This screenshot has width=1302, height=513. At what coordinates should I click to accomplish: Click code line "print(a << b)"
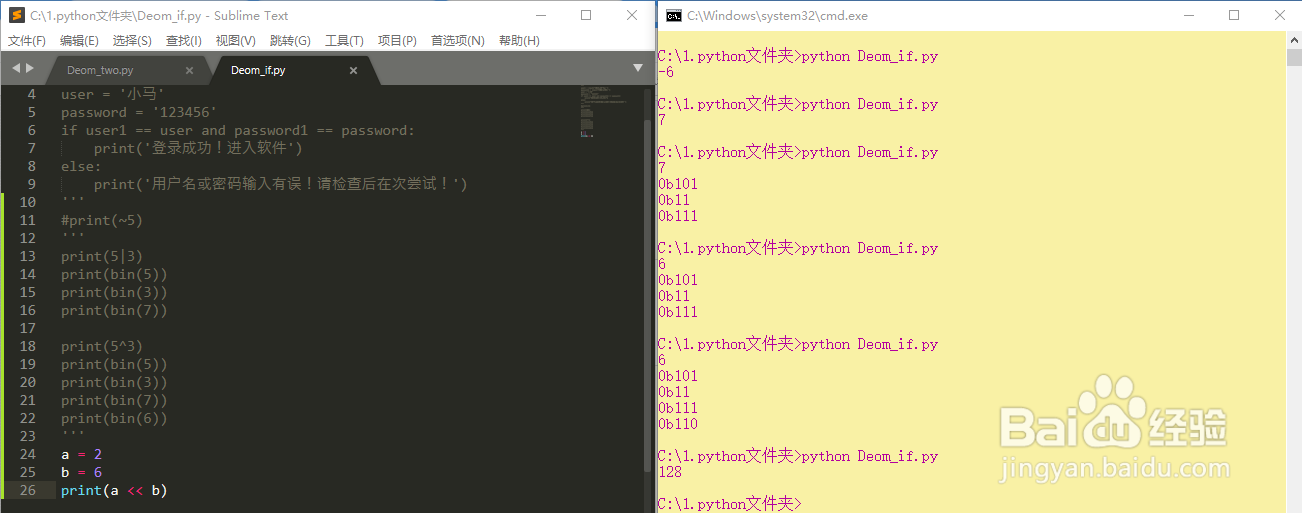(114, 490)
